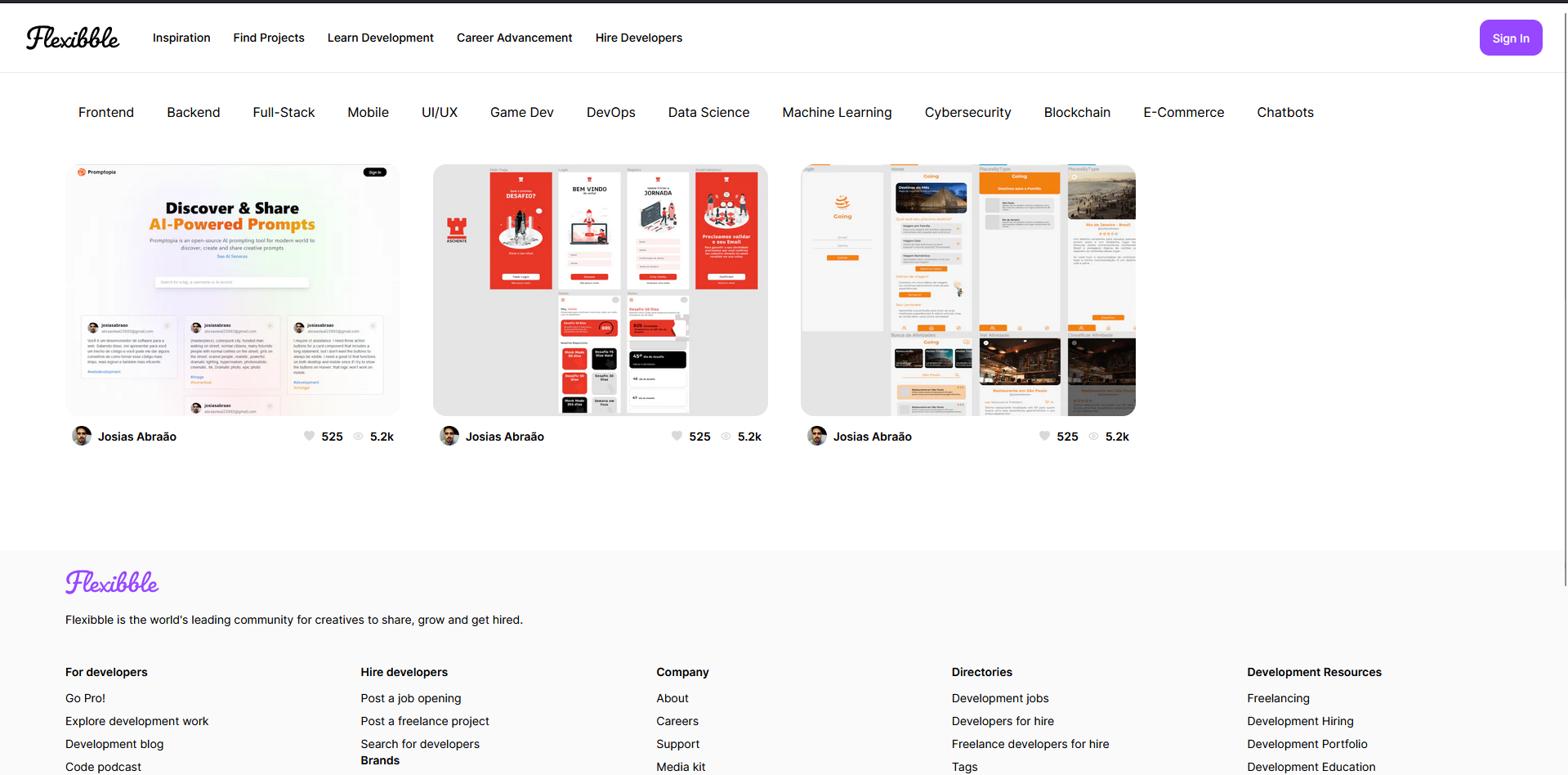Open the Tags directory link
Image resolution: width=1568 pixels, height=775 pixels.
coord(965,767)
